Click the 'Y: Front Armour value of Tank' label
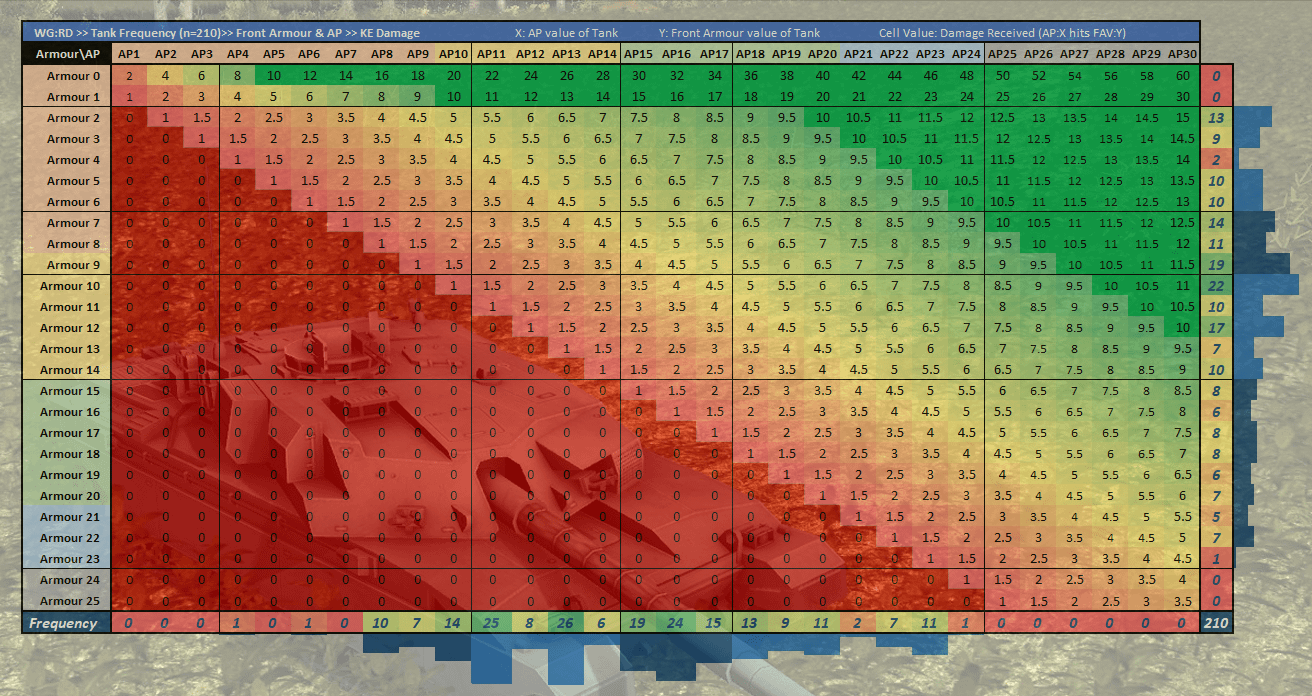This screenshot has height=696, width=1312. click(x=739, y=33)
